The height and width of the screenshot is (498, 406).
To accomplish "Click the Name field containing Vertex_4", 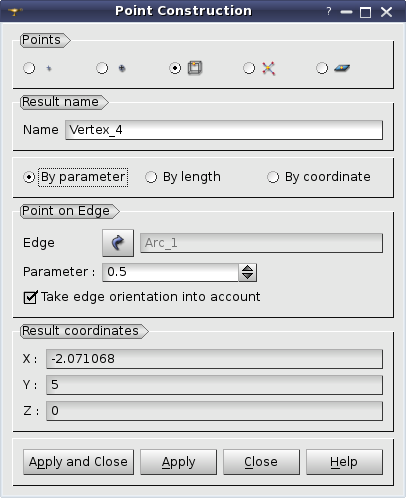I will (x=224, y=130).
